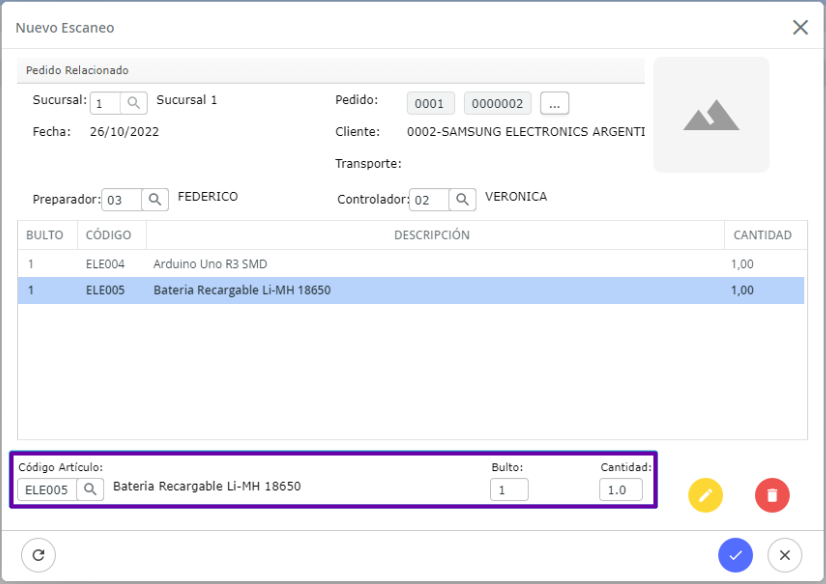Viewport: 826px width, 584px height.
Task: Click the Pedido 0000002 number field
Action: point(497,103)
